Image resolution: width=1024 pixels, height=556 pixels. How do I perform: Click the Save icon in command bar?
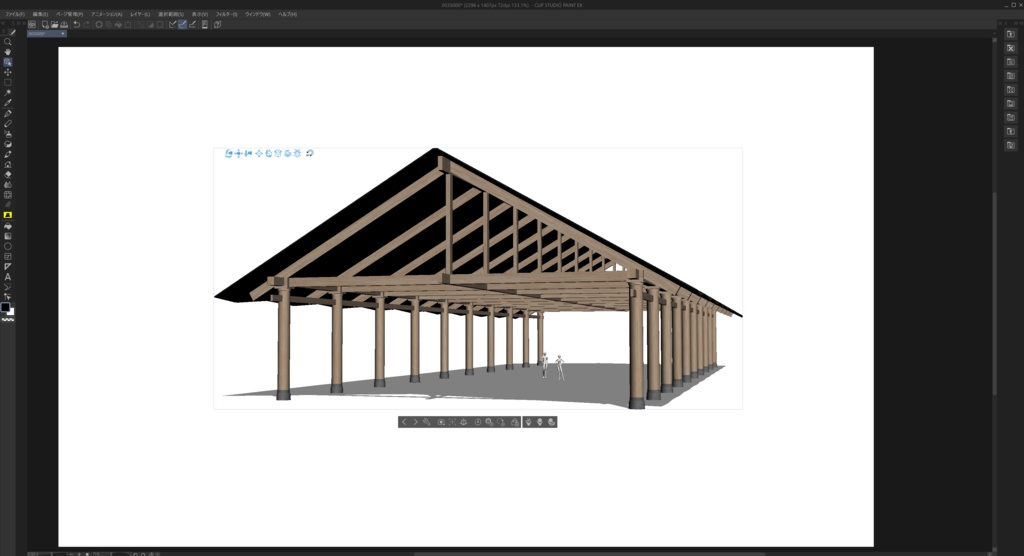(64, 25)
